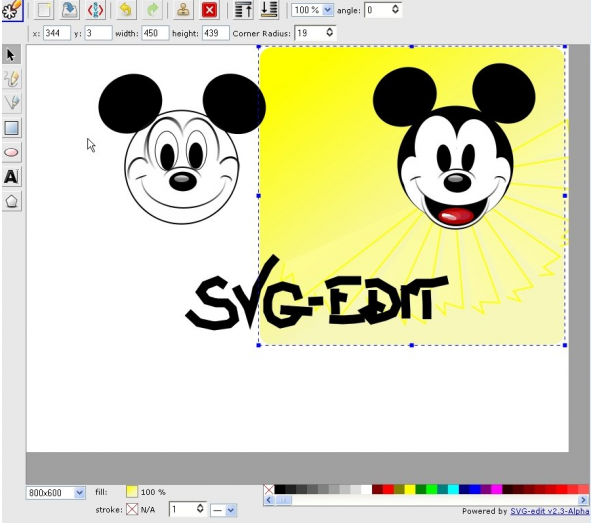The width and height of the screenshot is (592, 523).
Task: Adjust the Corner Radius spinner arrows
Action: (x=329, y=32)
